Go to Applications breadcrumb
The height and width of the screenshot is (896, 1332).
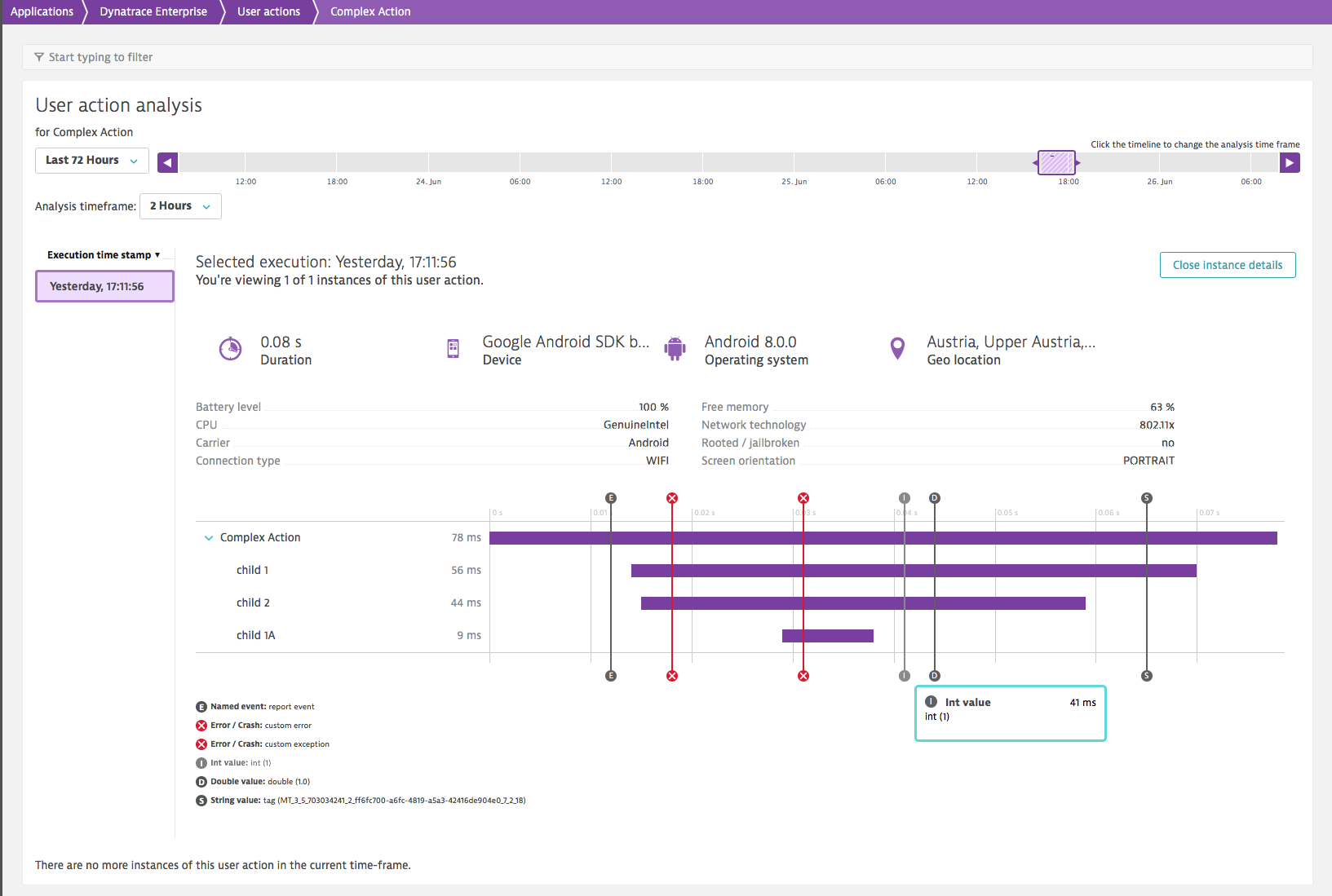[42, 11]
